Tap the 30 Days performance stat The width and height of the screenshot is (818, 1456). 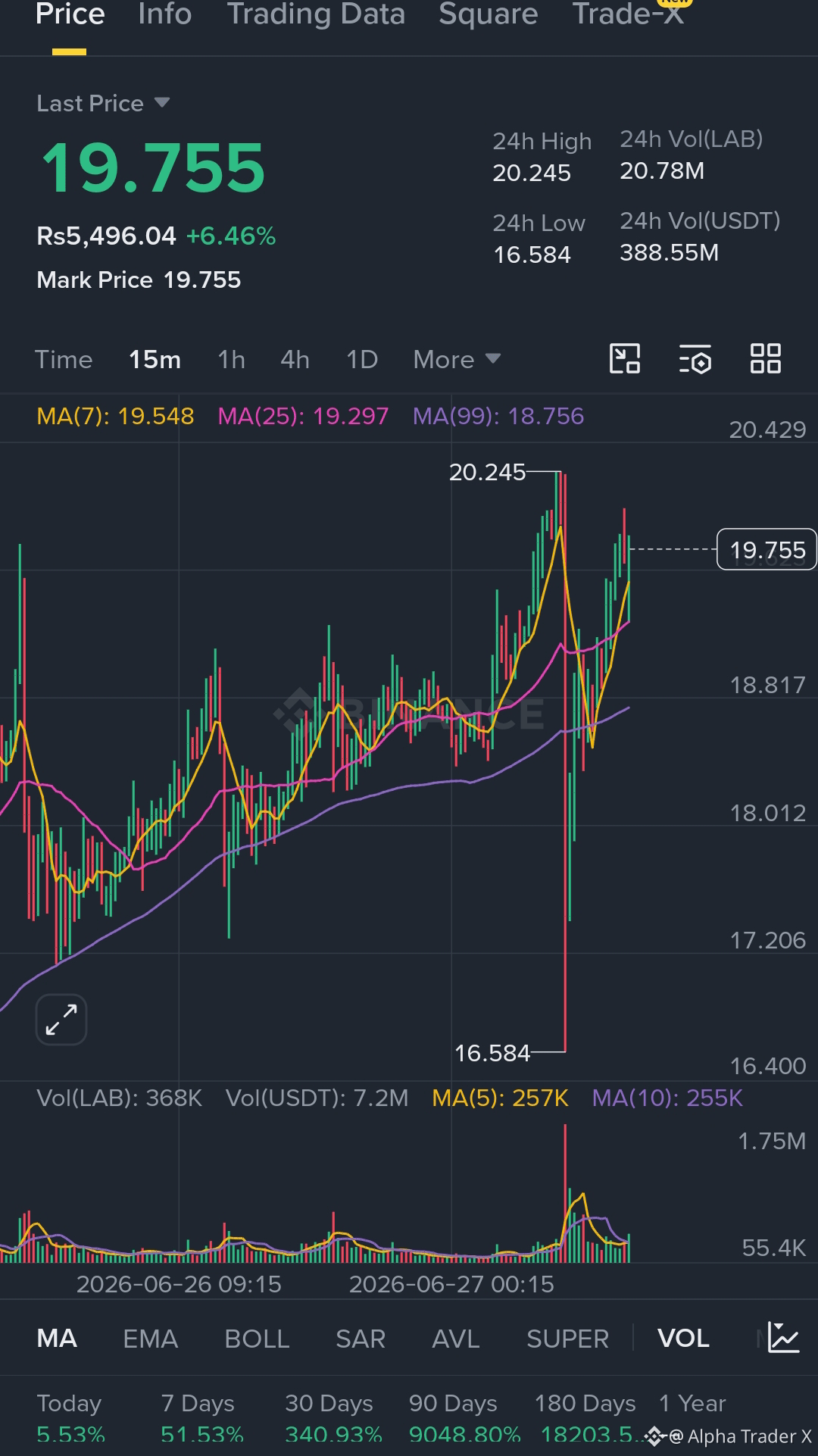333,1418
